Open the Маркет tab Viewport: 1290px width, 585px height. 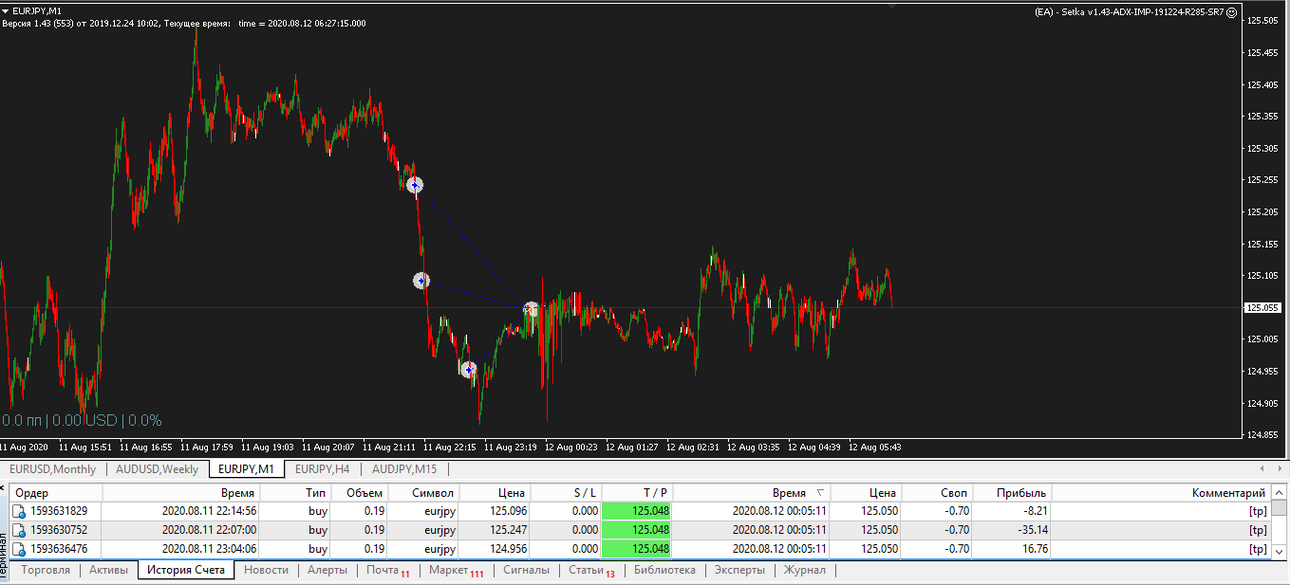click(x=455, y=570)
